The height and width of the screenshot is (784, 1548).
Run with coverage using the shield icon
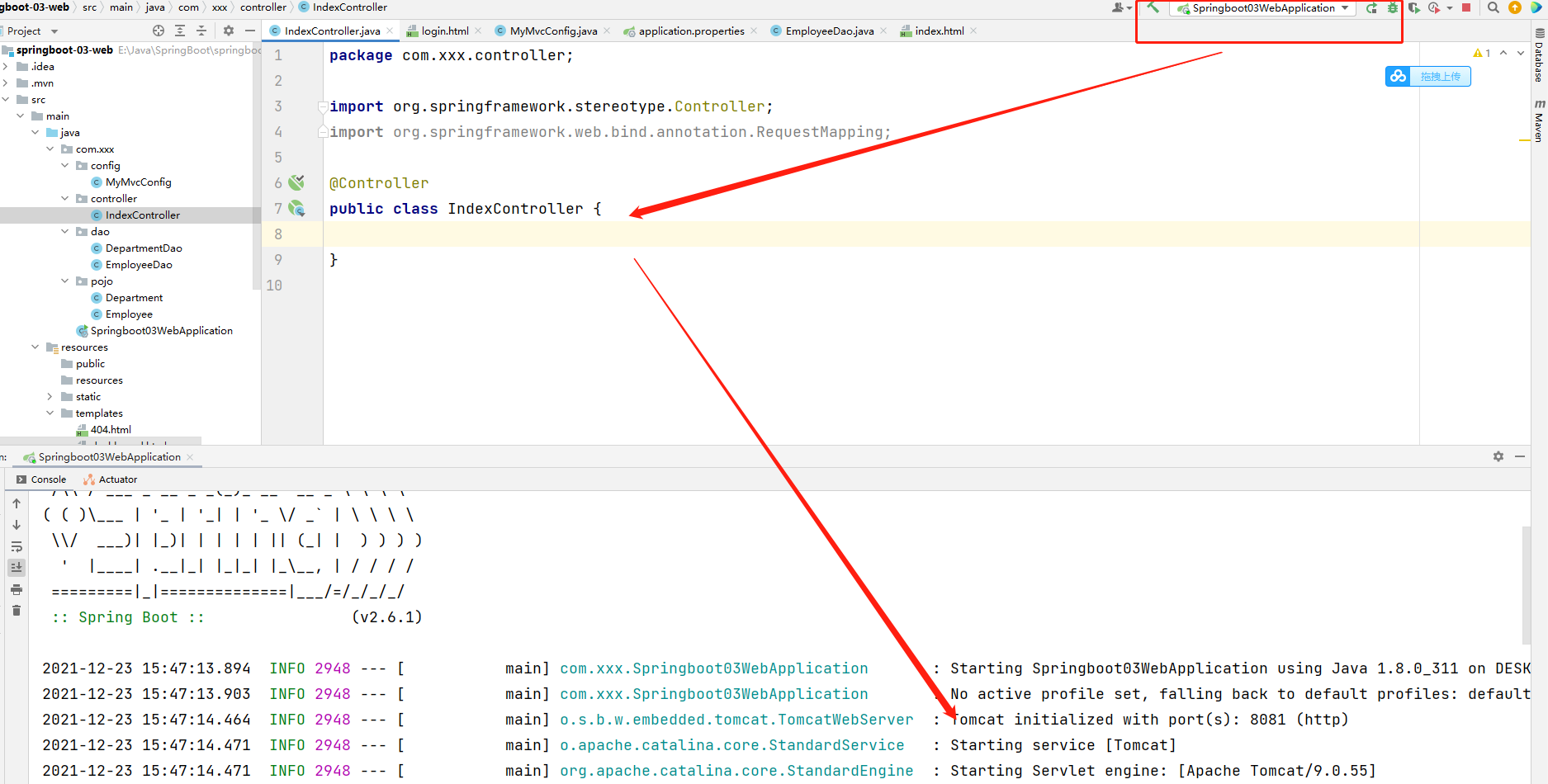point(1414,8)
